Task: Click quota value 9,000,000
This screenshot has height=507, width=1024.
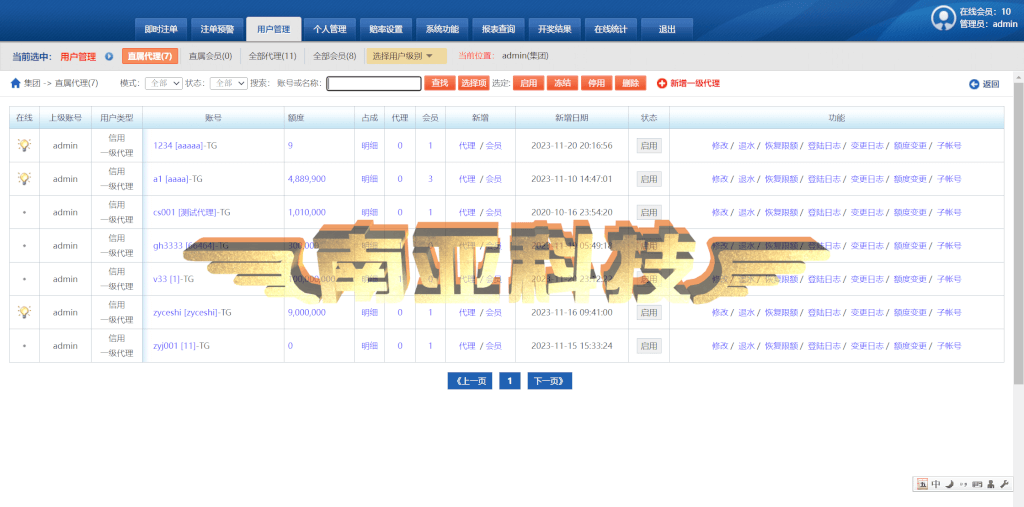Action: coord(306,312)
